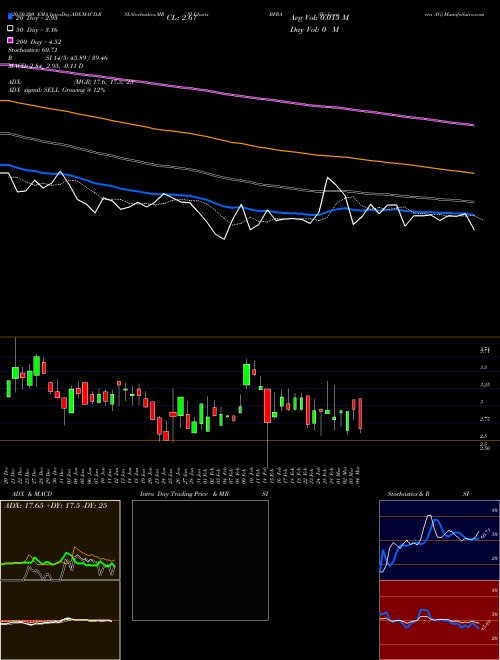
Task: Click the MACD values line
Action: pyautogui.click(x=45, y=66)
